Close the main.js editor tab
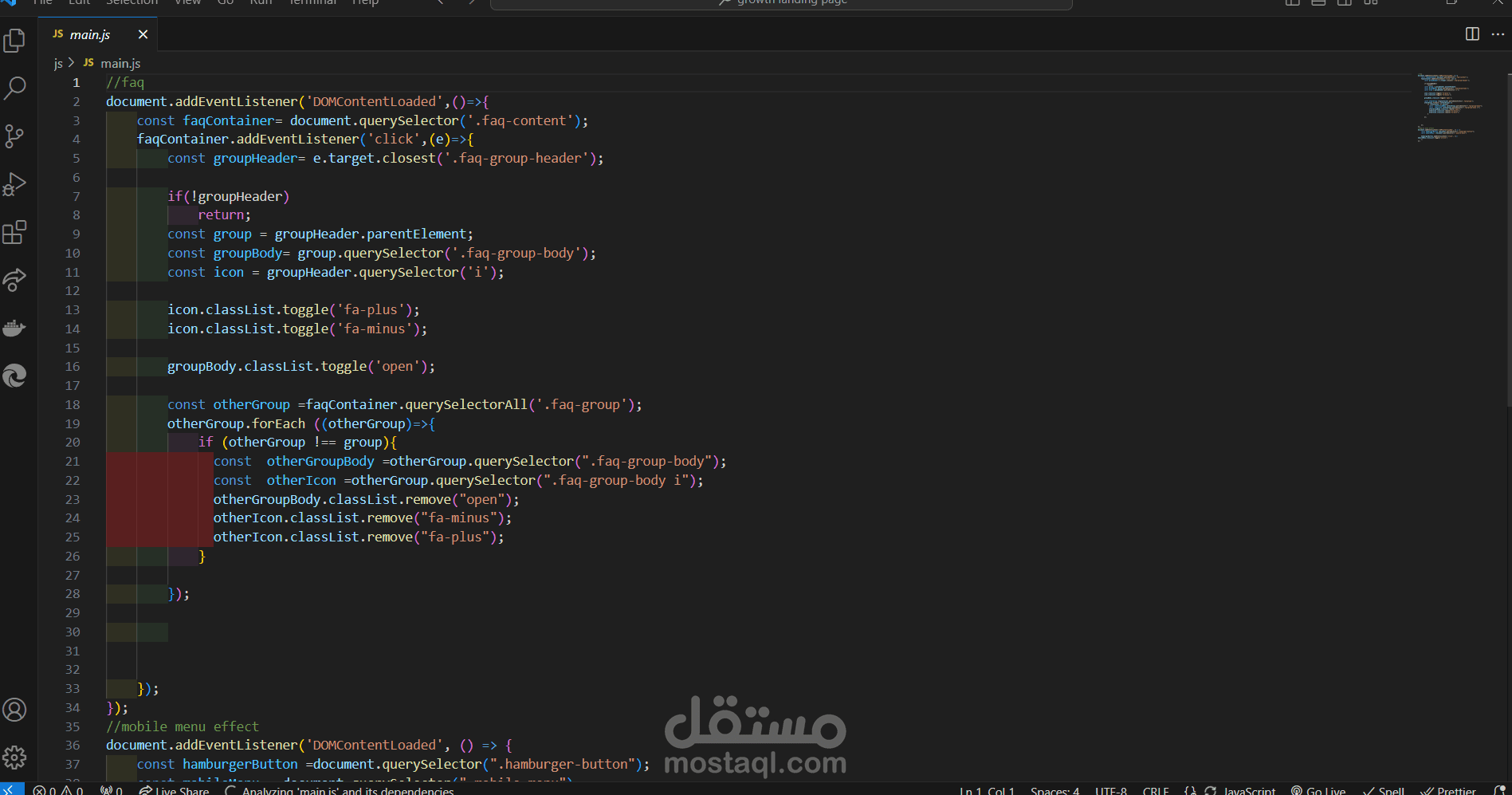Image resolution: width=1512 pixels, height=795 pixels. tap(143, 34)
